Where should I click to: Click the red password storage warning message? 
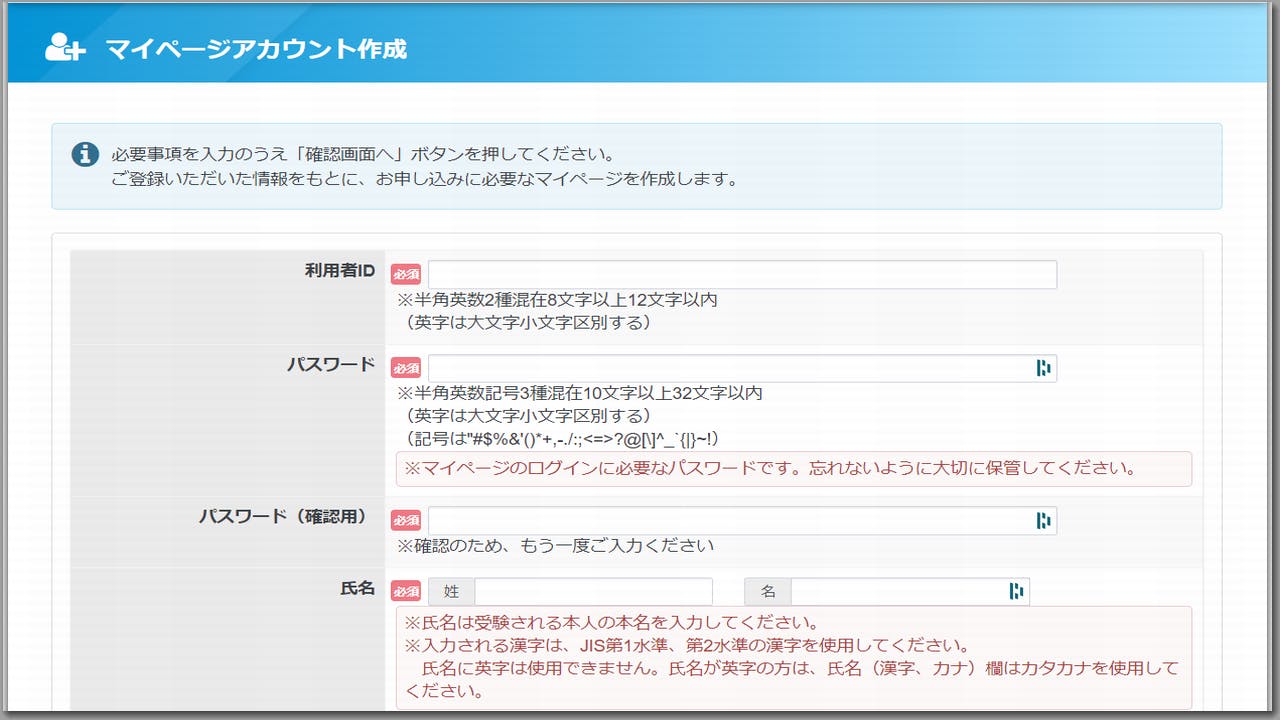point(790,469)
